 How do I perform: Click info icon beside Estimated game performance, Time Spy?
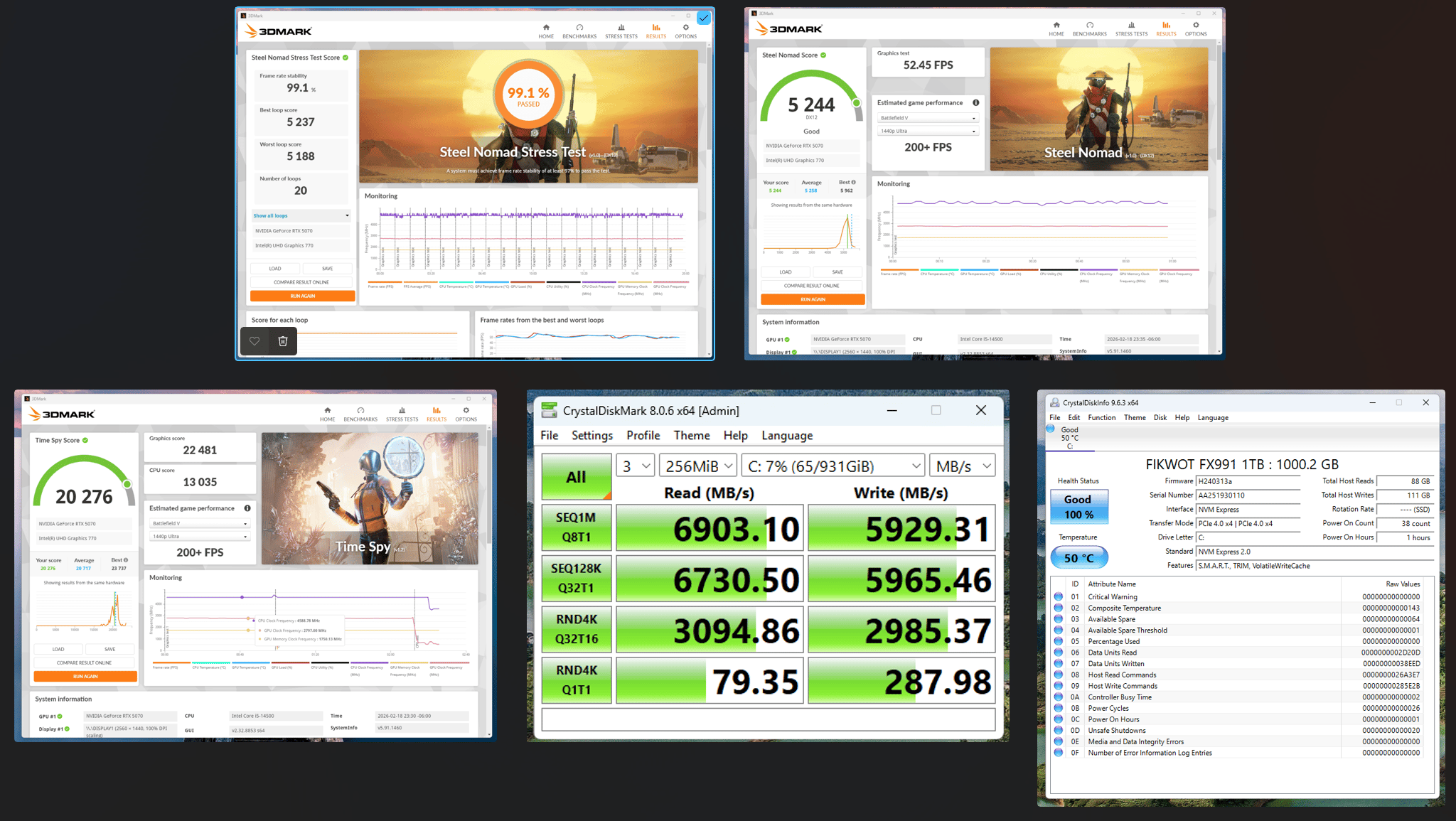click(x=247, y=508)
